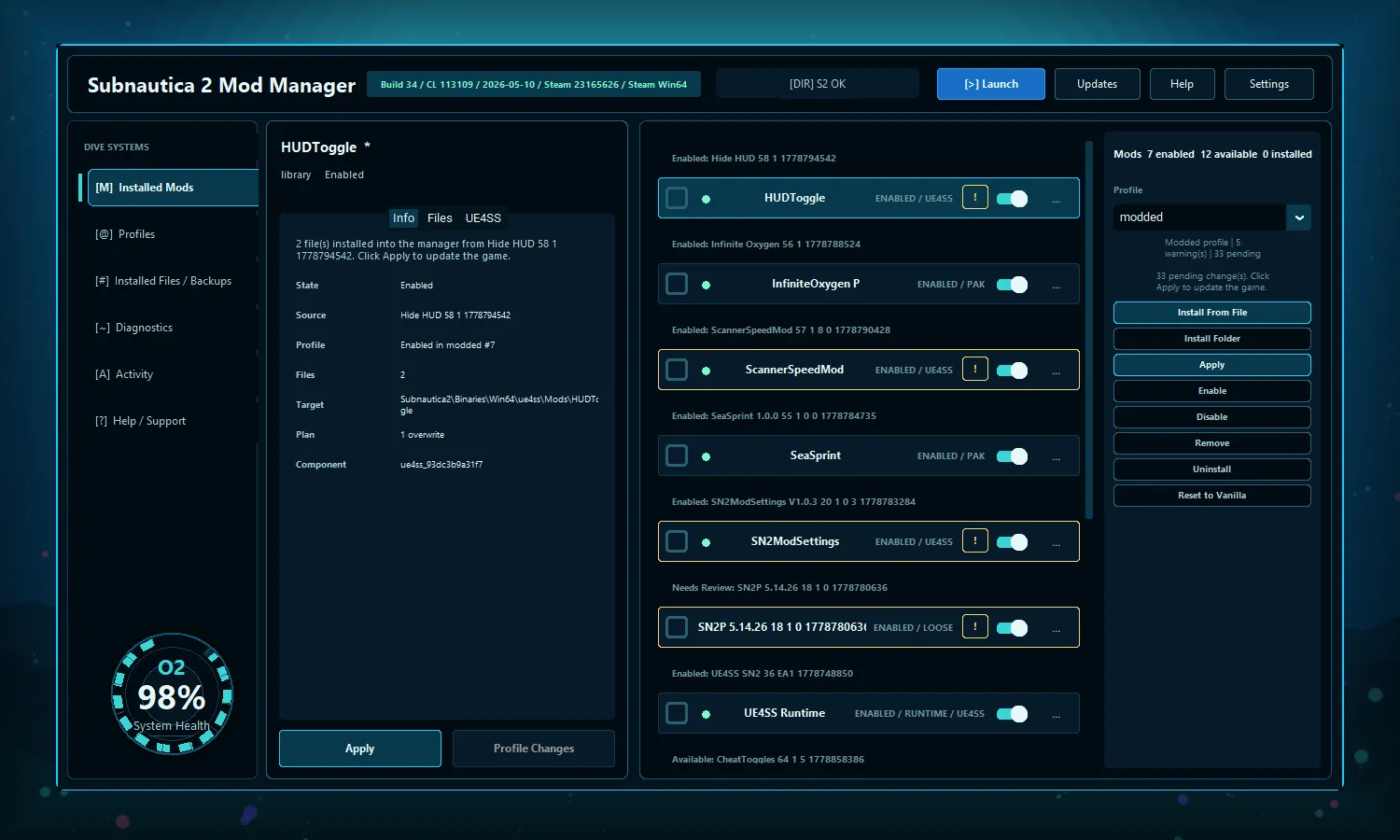Viewport: 1400px width, 840px height.
Task: Open the SeaSprint row more-options ellipsis
Action: [x=1057, y=457]
